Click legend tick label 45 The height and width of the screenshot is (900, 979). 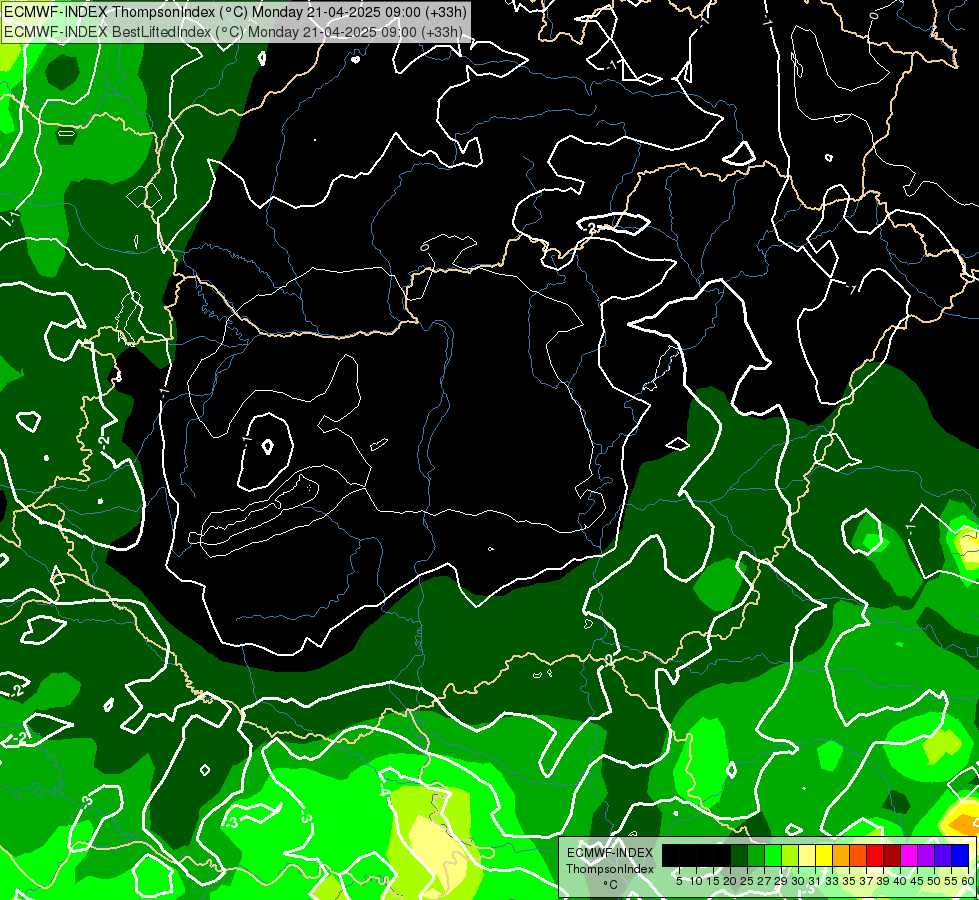click(917, 881)
